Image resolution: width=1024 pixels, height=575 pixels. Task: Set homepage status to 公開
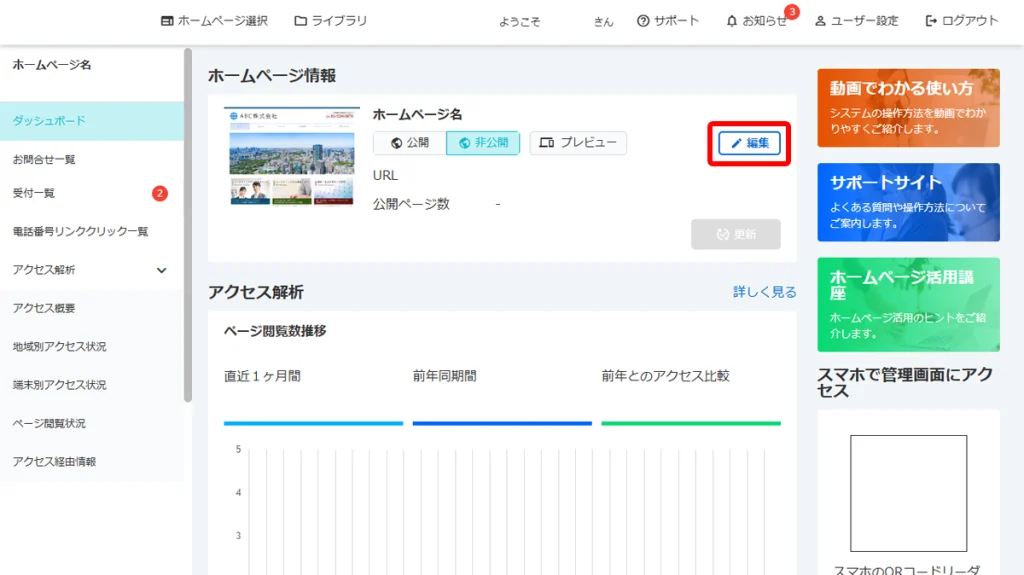coord(410,143)
